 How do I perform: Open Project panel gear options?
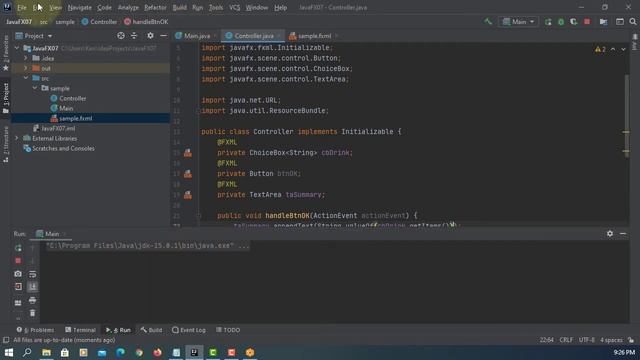pos(150,36)
